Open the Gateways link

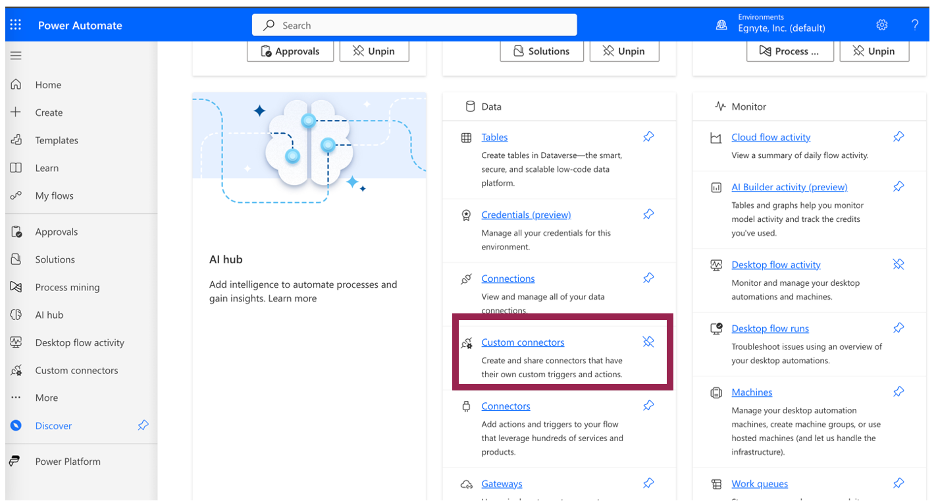point(501,484)
